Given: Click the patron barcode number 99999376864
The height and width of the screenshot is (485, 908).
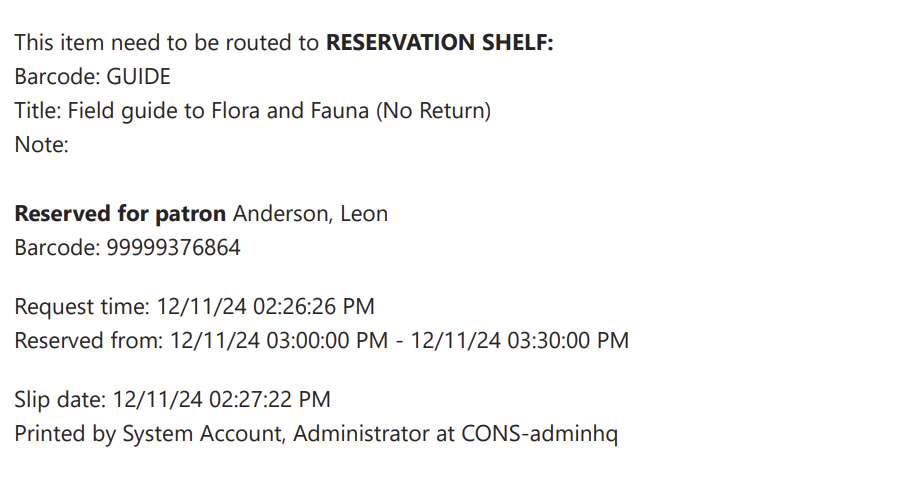Looking at the screenshot, I should point(173,248).
